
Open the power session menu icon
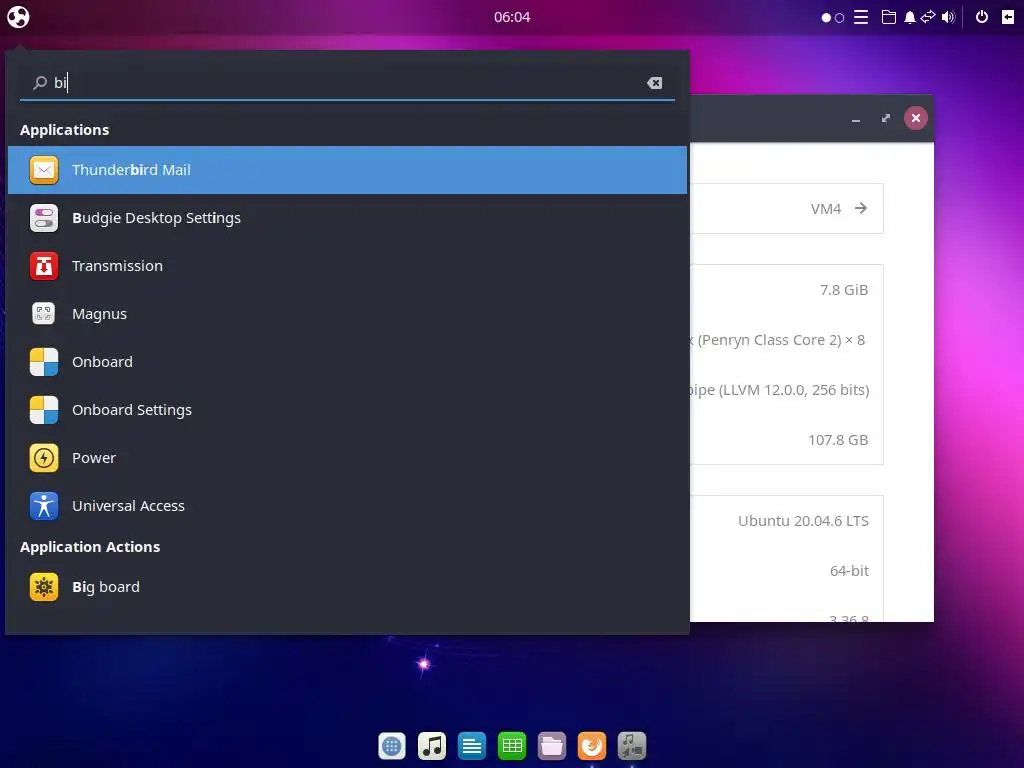pyautogui.click(x=982, y=17)
